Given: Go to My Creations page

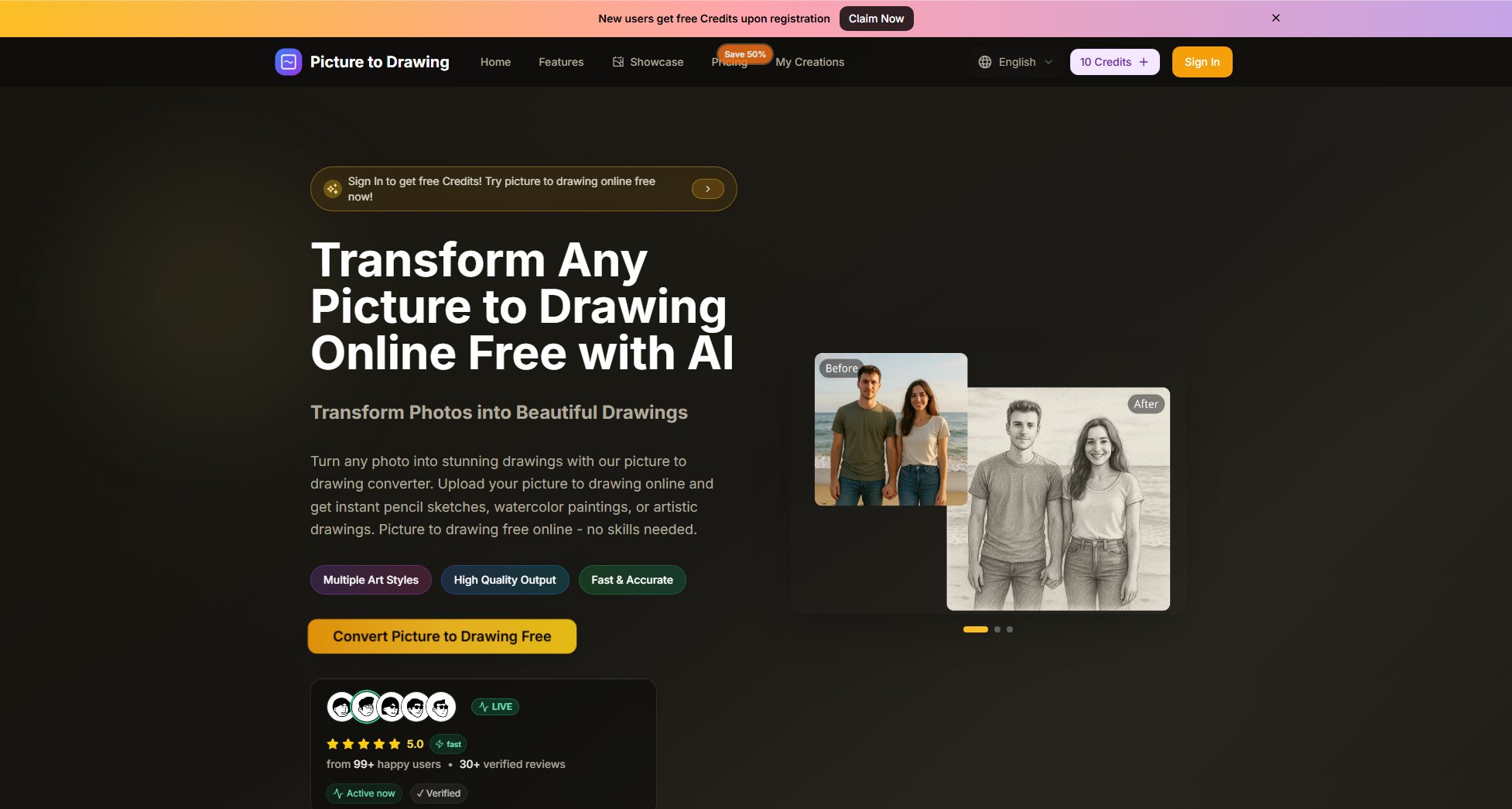Looking at the screenshot, I should (809, 62).
